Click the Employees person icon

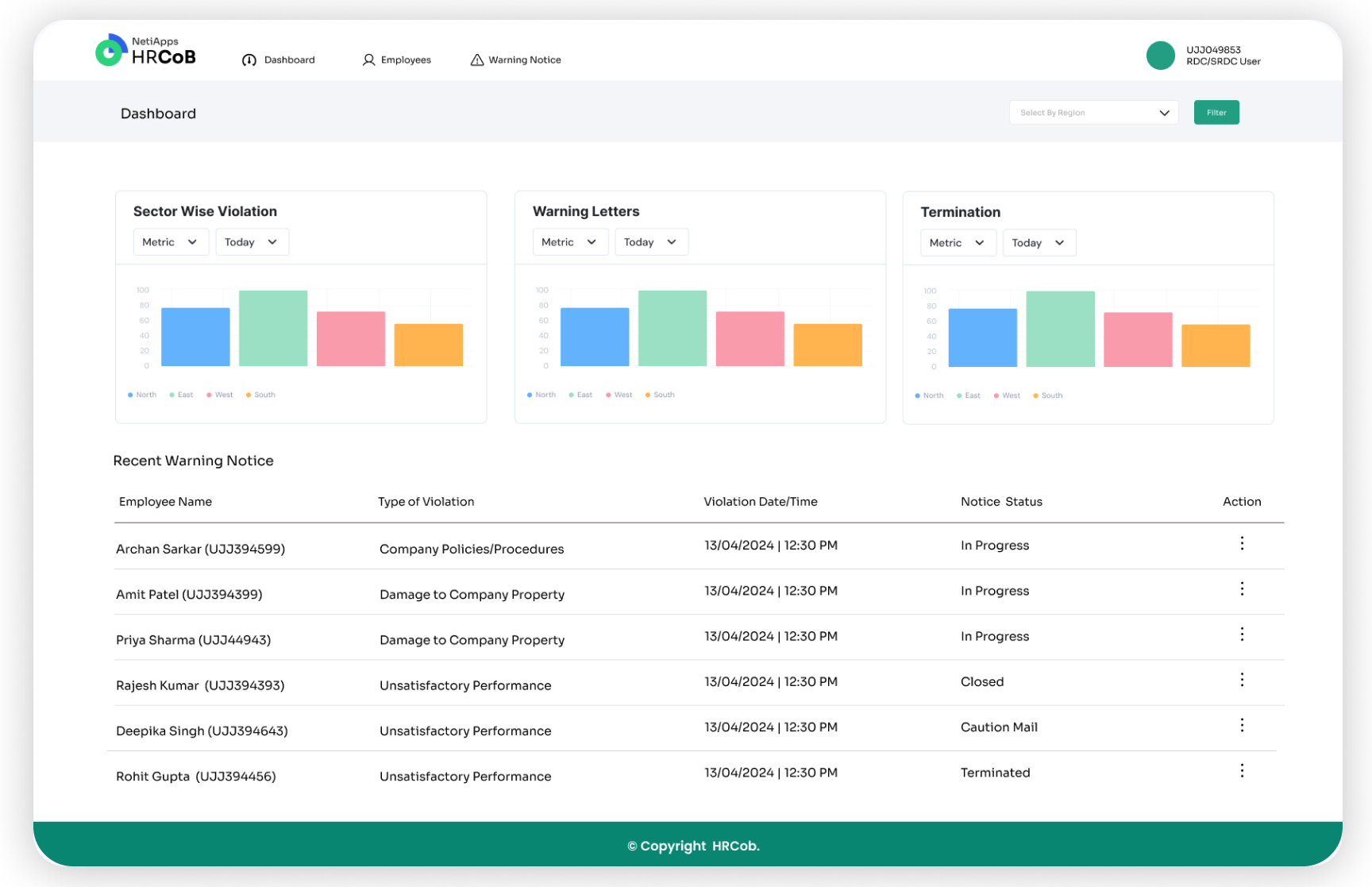[x=368, y=60]
